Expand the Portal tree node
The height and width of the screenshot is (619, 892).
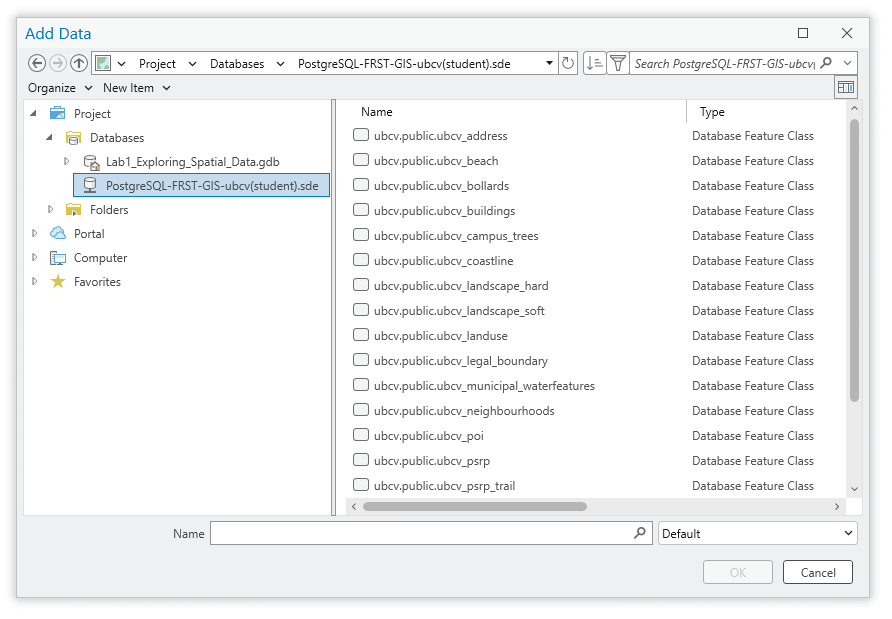[34, 233]
